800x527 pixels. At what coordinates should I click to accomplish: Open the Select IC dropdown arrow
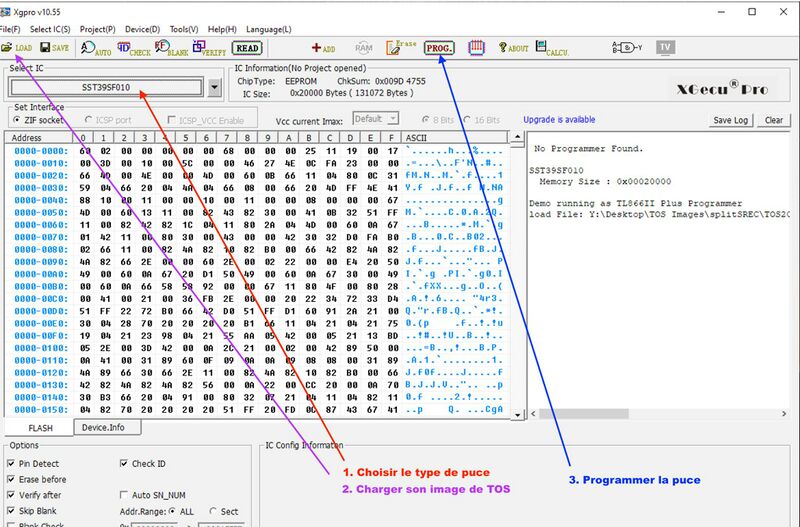[215, 88]
